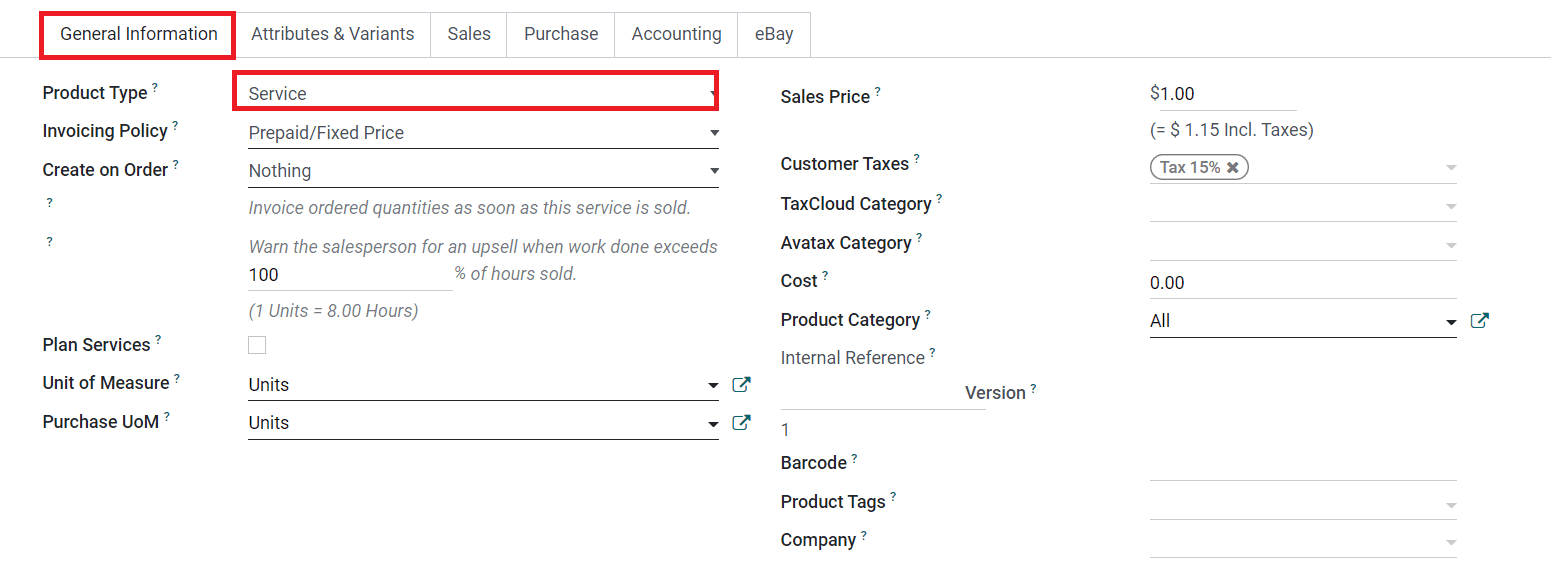
Task: Remove the Tax 15% tag
Action: 1233,168
